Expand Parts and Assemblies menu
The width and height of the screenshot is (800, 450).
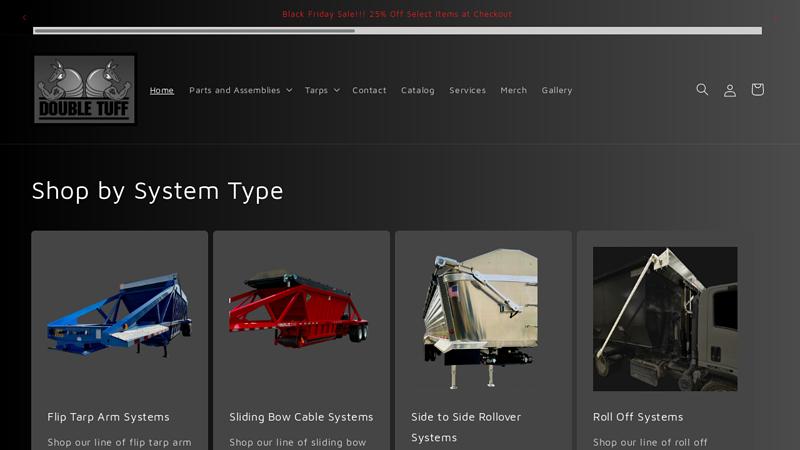click(x=240, y=90)
